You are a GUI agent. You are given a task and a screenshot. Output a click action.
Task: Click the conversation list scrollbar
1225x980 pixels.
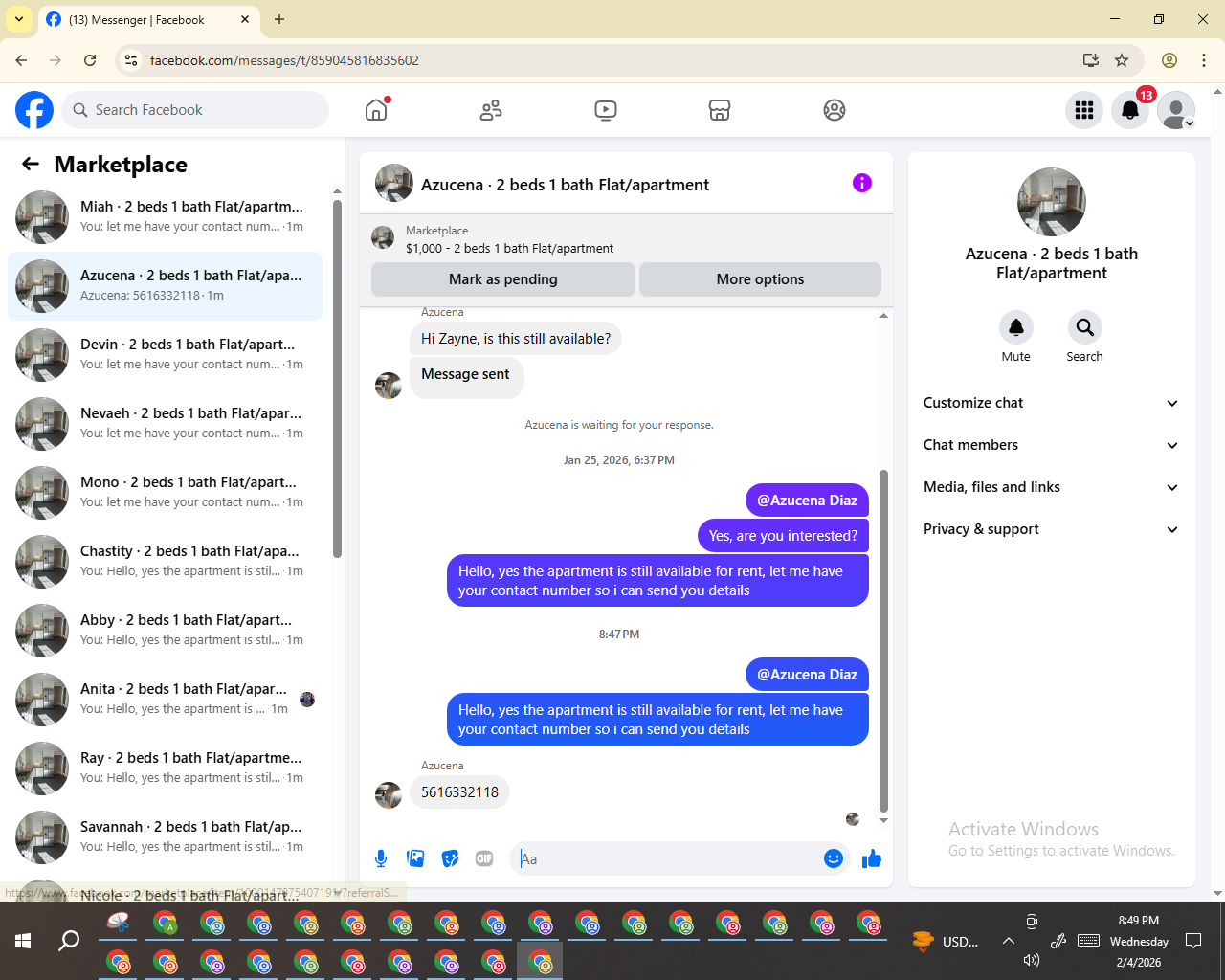pyautogui.click(x=337, y=378)
